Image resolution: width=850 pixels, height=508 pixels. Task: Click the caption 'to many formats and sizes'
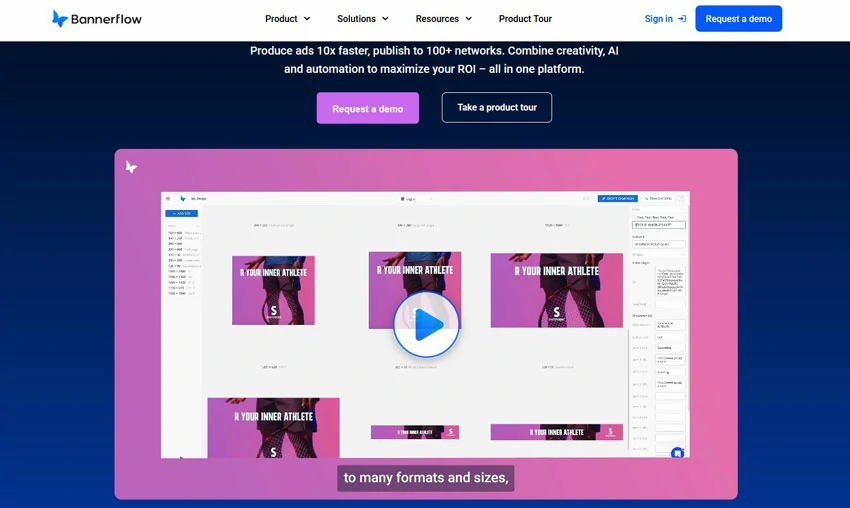[426, 478]
